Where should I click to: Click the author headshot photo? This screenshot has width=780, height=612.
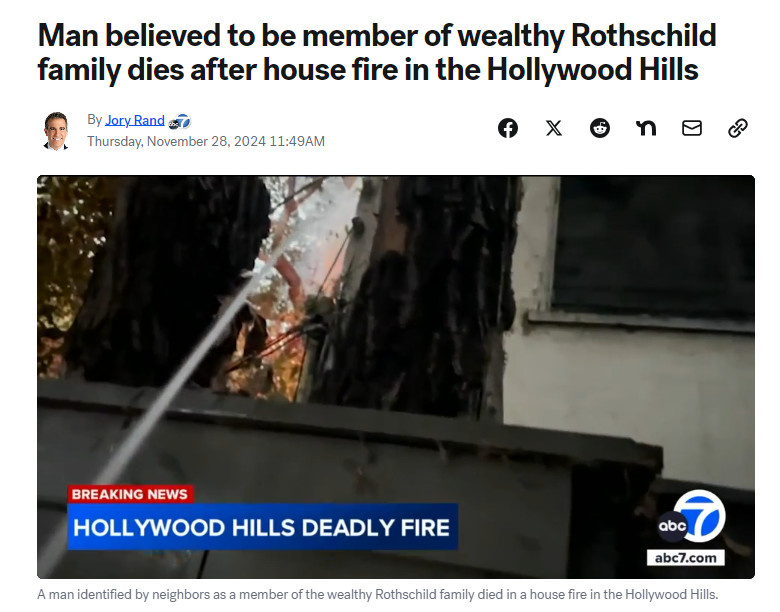click(56, 130)
